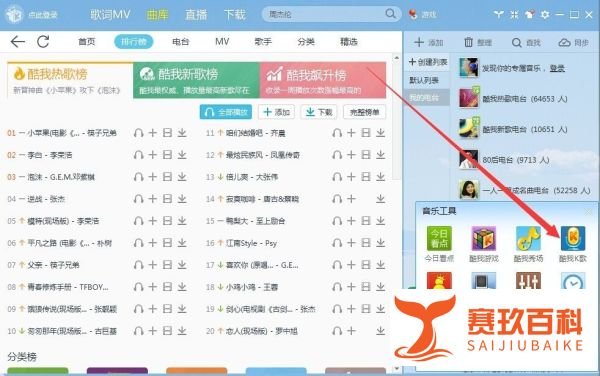Open the settings gear in the title bar

(x=545, y=15)
